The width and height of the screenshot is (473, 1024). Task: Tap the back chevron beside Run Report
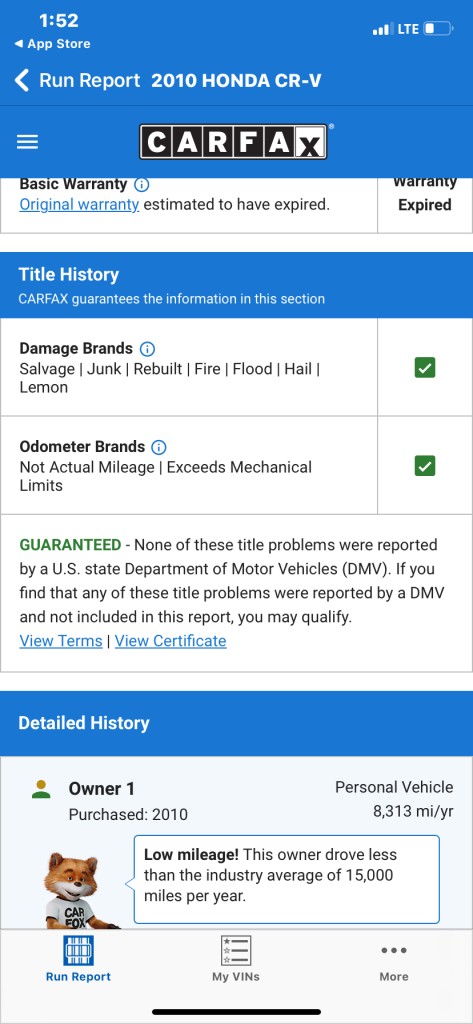pos(22,80)
